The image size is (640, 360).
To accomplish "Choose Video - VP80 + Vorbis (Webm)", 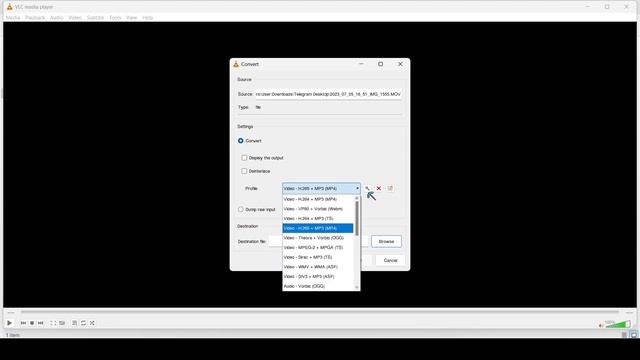I will (x=318, y=209).
